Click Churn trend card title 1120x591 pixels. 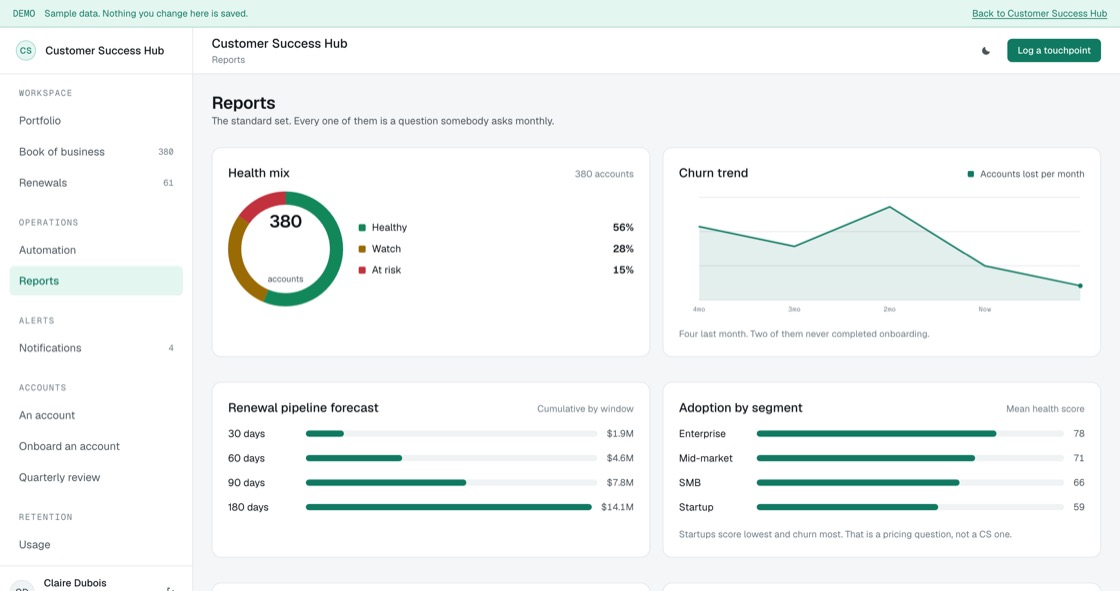(x=713, y=173)
